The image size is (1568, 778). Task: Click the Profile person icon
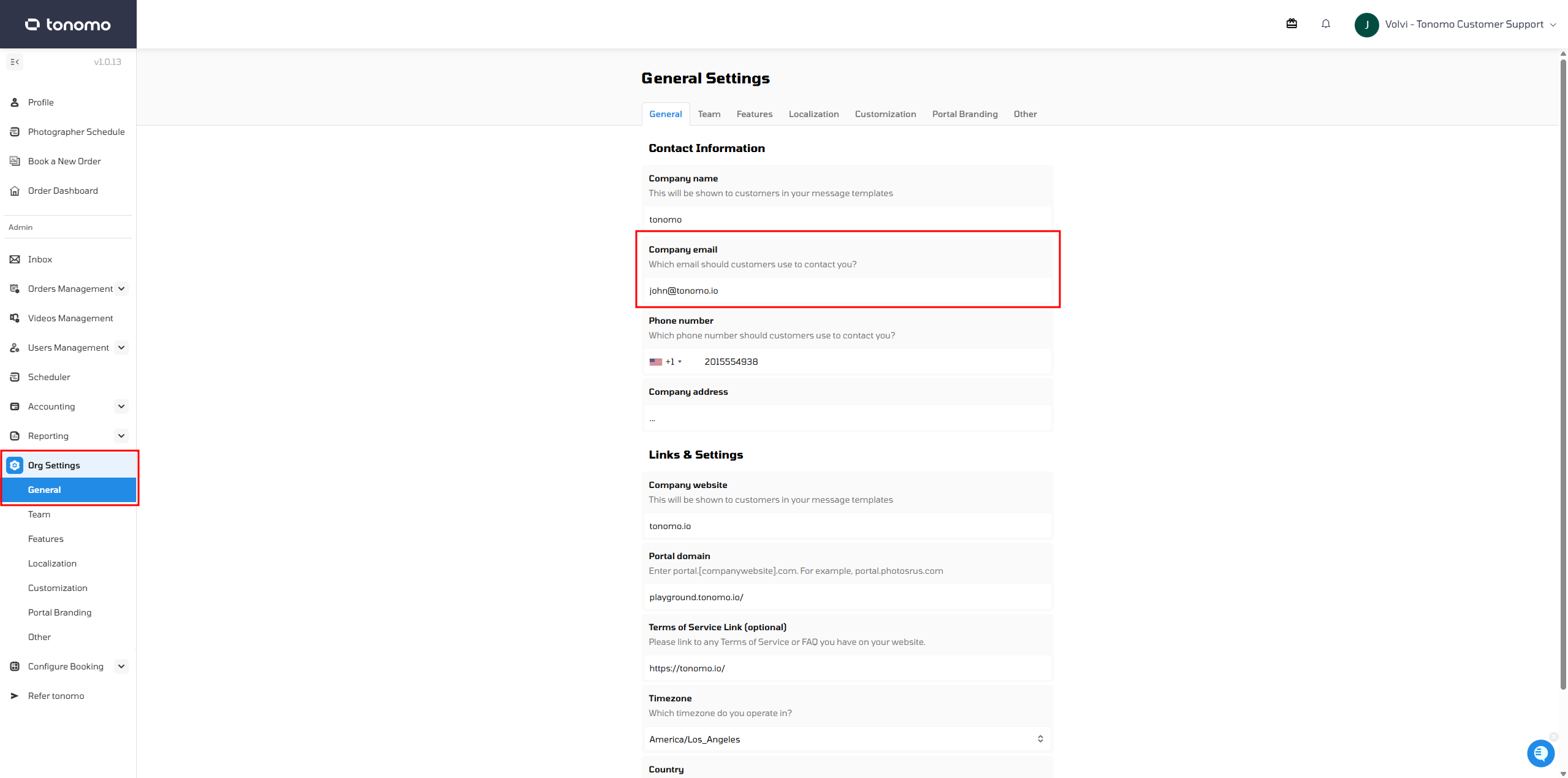tap(15, 102)
